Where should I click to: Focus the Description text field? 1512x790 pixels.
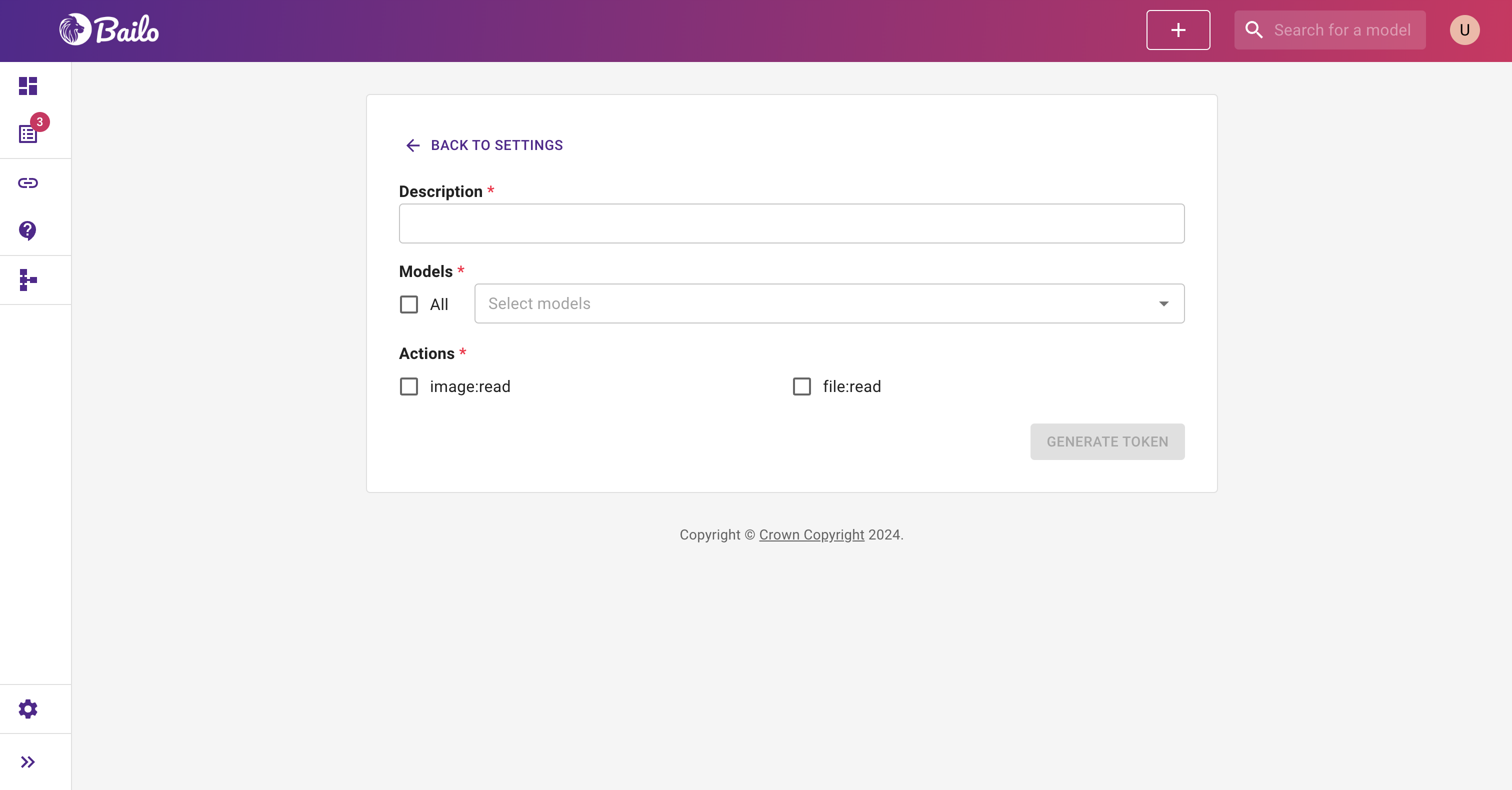point(791,223)
